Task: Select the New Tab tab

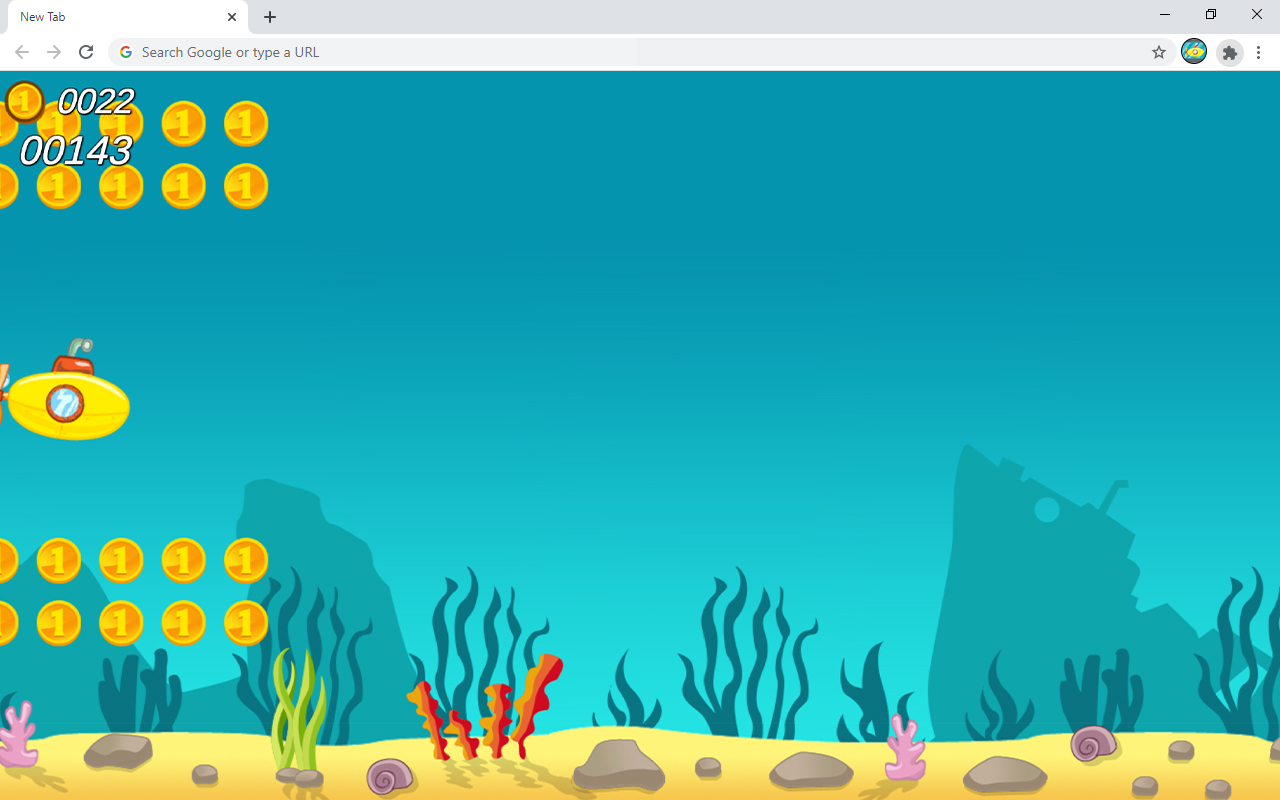Action: pyautogui.click(x=128, y=17)
